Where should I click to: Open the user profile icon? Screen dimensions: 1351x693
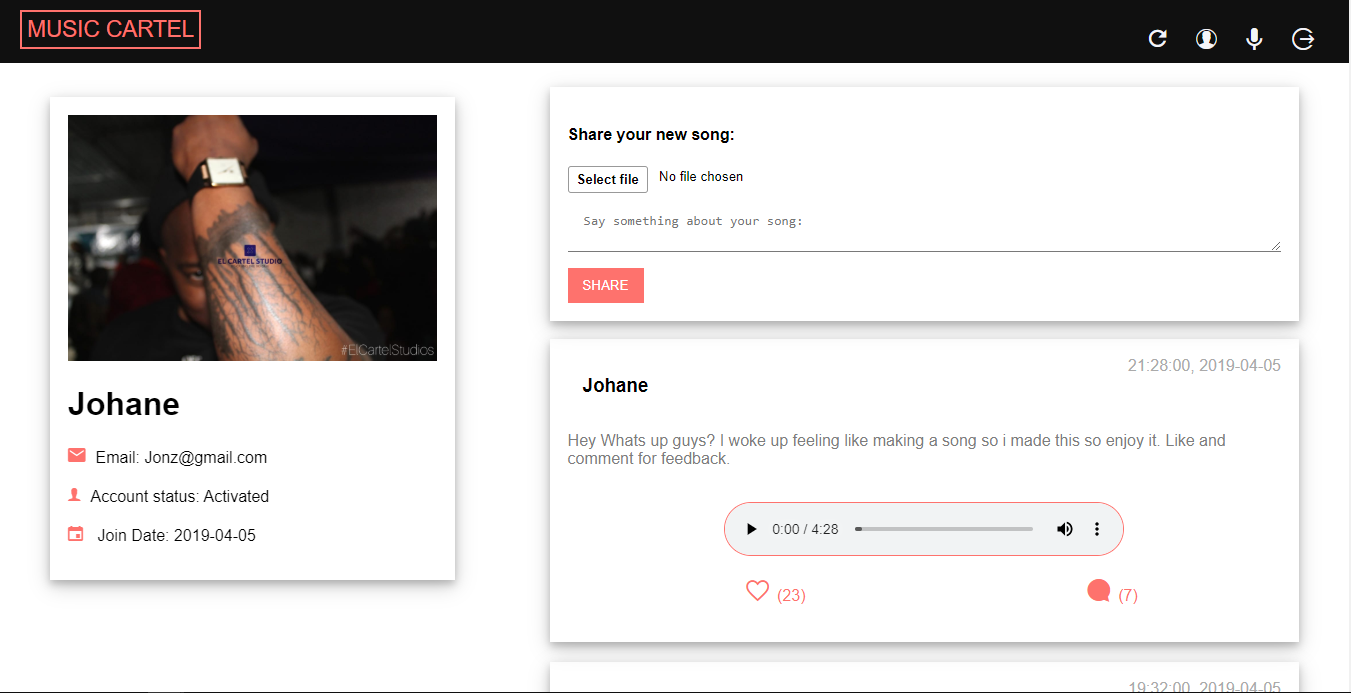1207,39
